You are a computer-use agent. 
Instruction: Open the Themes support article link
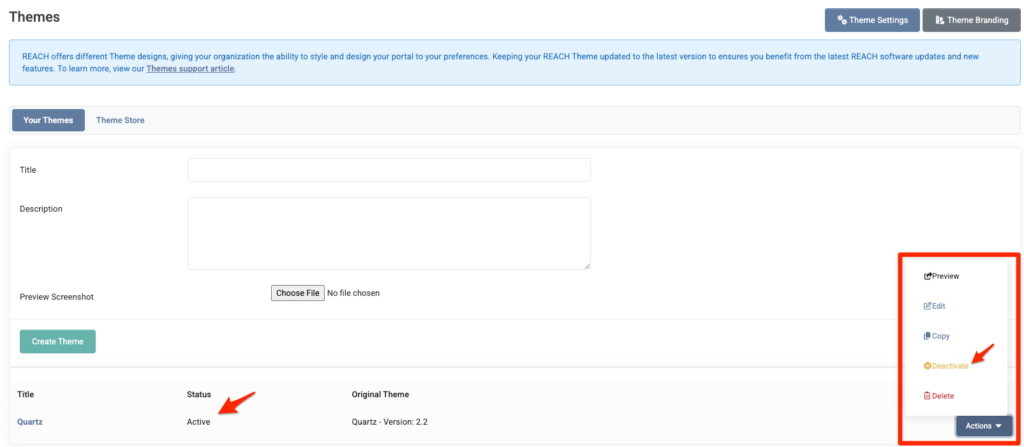coord(190,69)
